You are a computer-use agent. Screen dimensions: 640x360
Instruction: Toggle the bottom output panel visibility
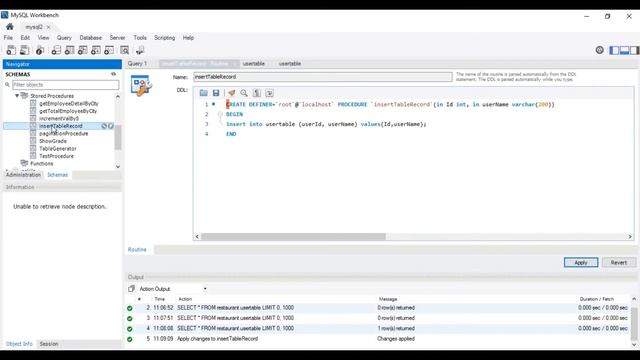[624, 50]
